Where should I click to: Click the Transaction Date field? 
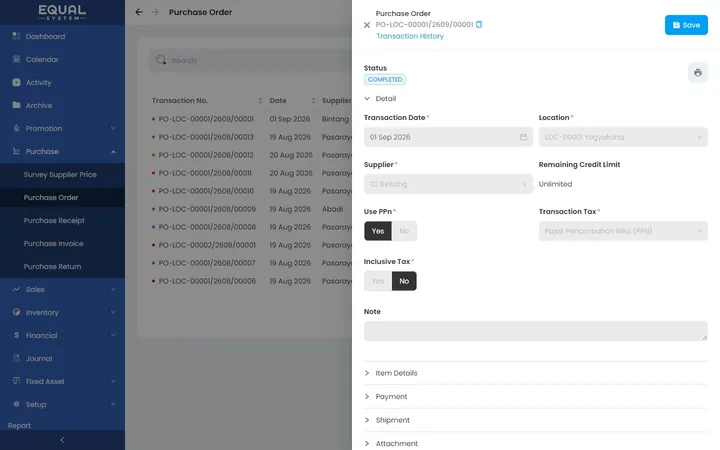tap(448, 137)
